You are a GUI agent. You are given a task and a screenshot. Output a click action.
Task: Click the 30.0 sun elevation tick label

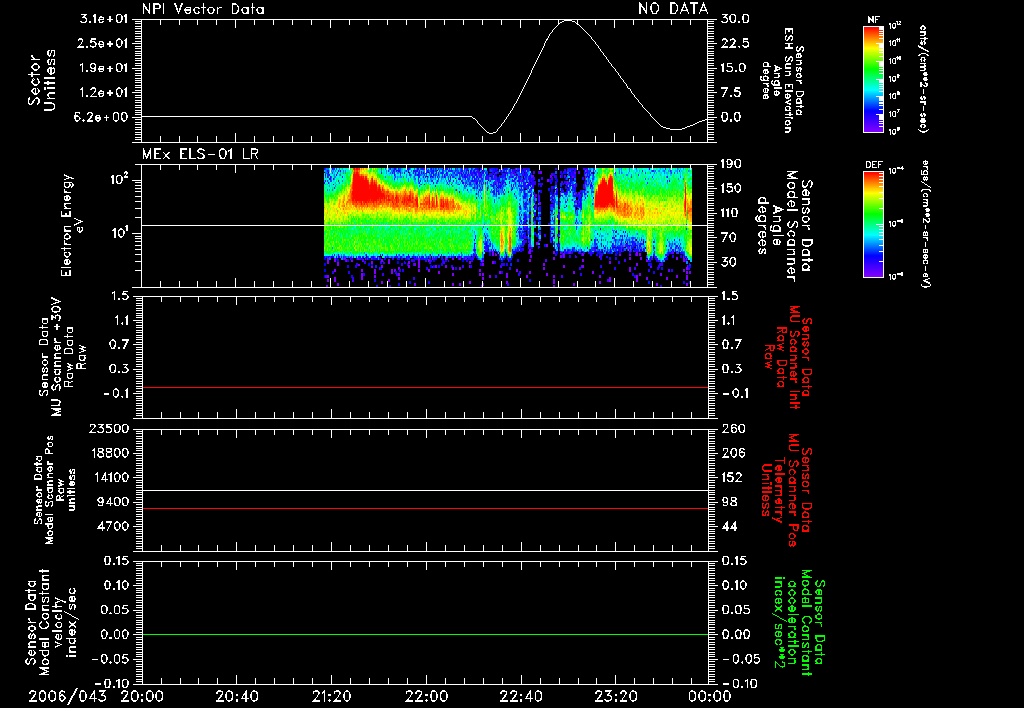[735, 19]
